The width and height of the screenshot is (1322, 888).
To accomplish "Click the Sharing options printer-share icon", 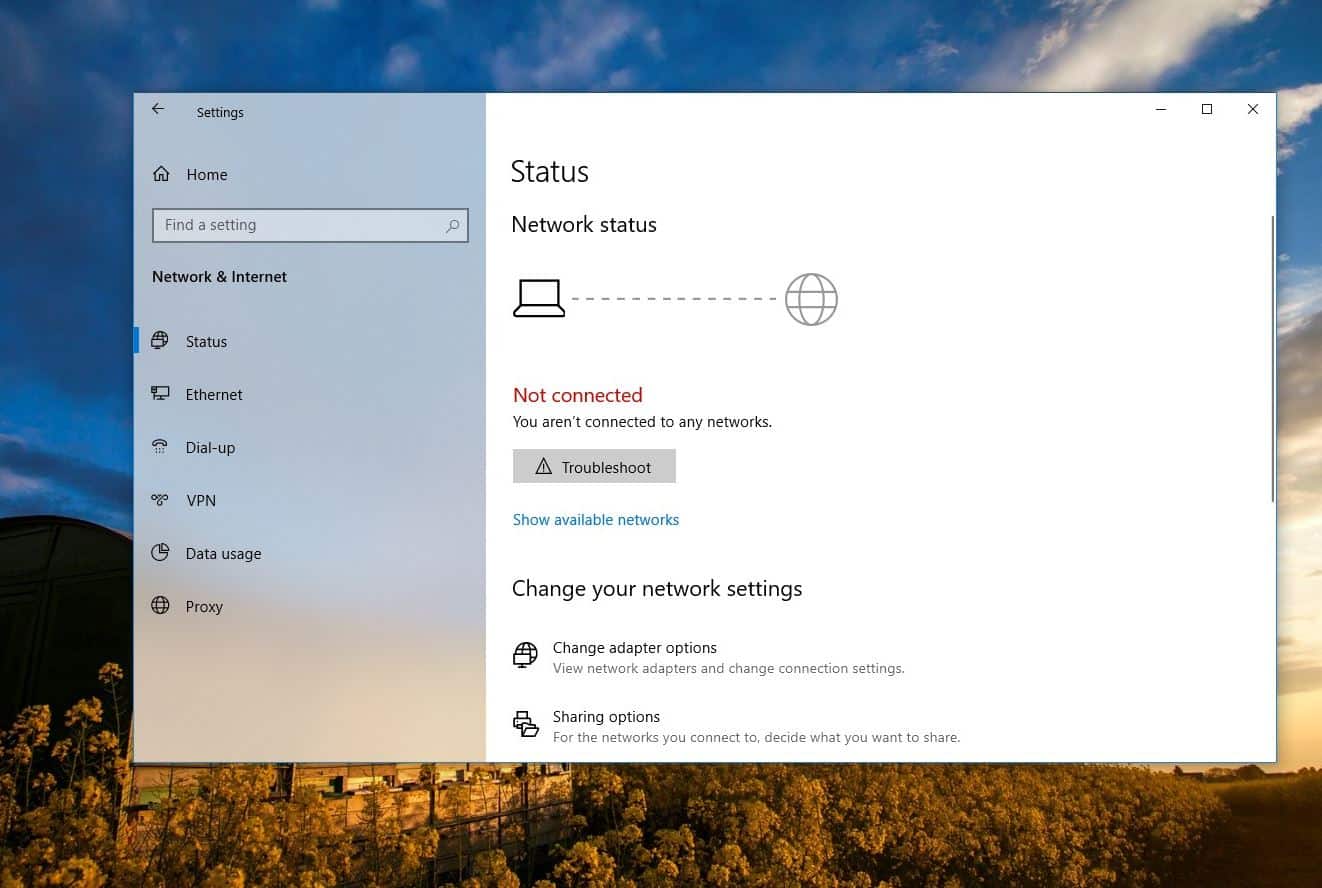I will 526,723.
